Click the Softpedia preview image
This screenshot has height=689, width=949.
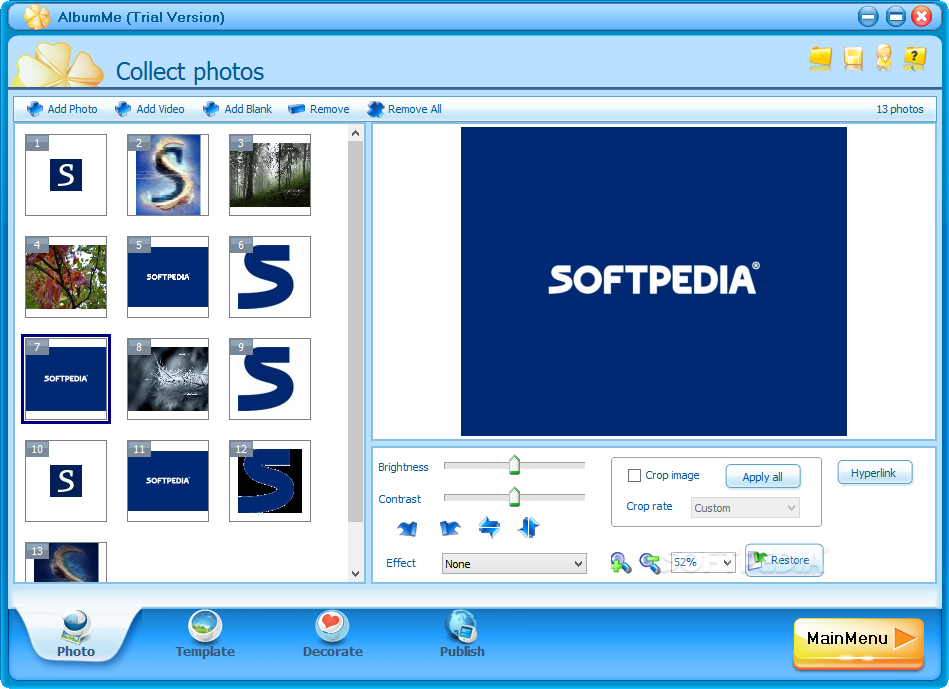[654, 281]
